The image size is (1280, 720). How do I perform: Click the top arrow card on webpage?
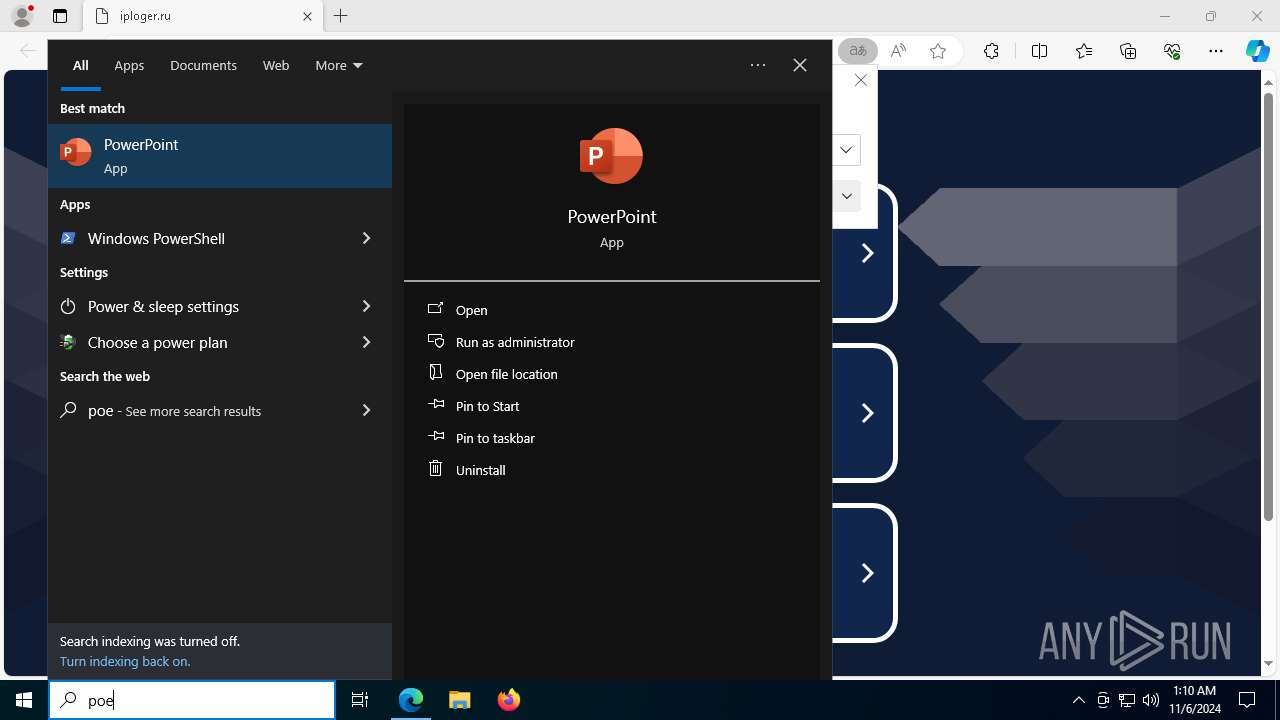865,253
